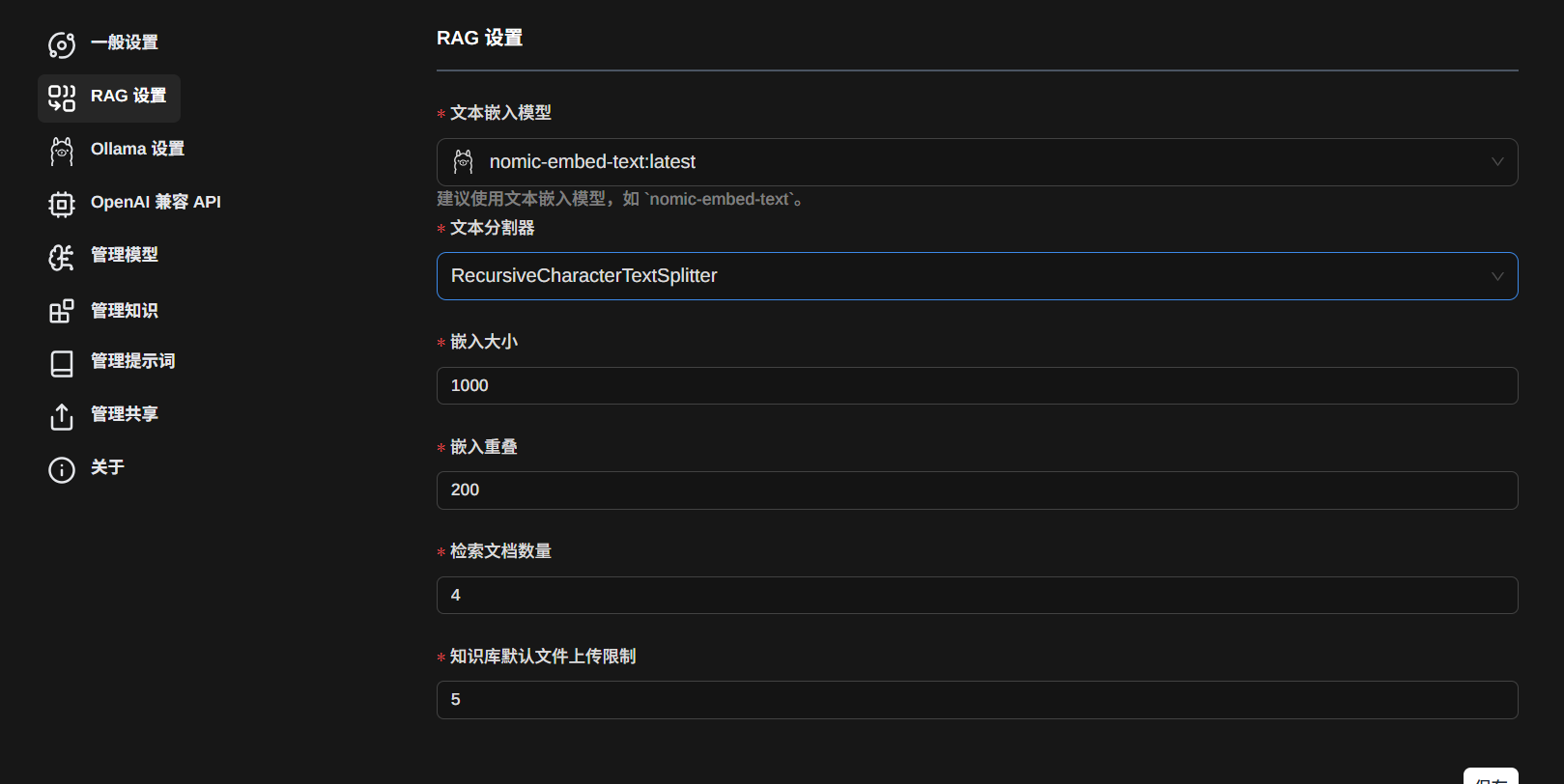The image size is (1564, 784).
Task: Click the llama icon inside embedding model dropdown
Action: pyautogui.click(x=464, y=162)
